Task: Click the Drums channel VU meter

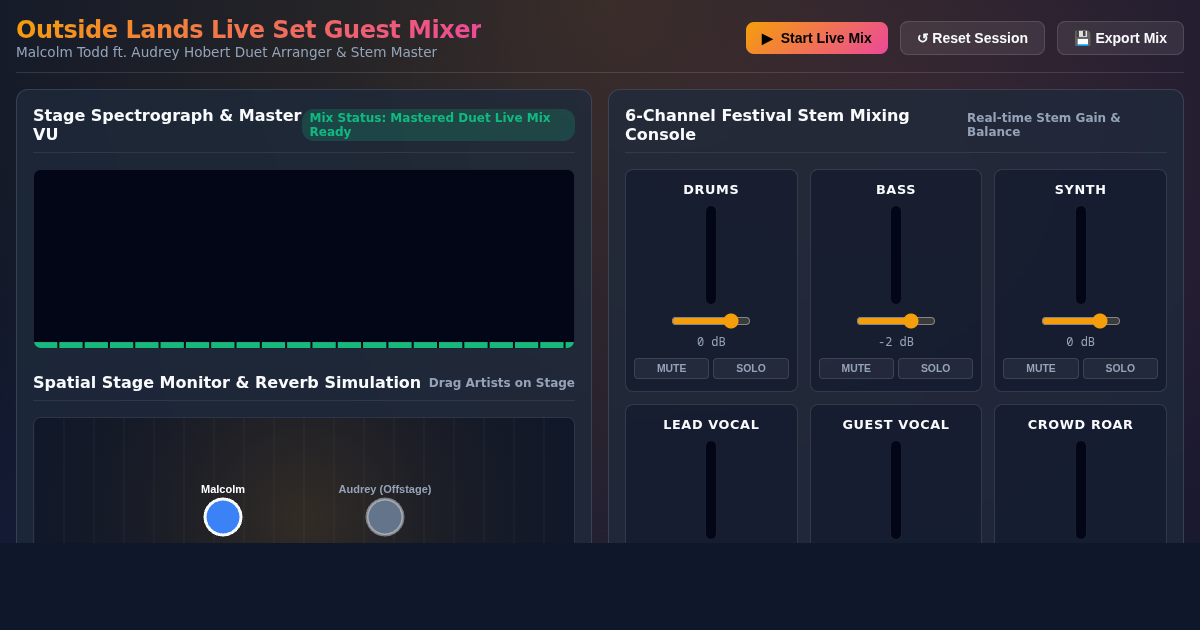Action: click(x=711, y=255)
